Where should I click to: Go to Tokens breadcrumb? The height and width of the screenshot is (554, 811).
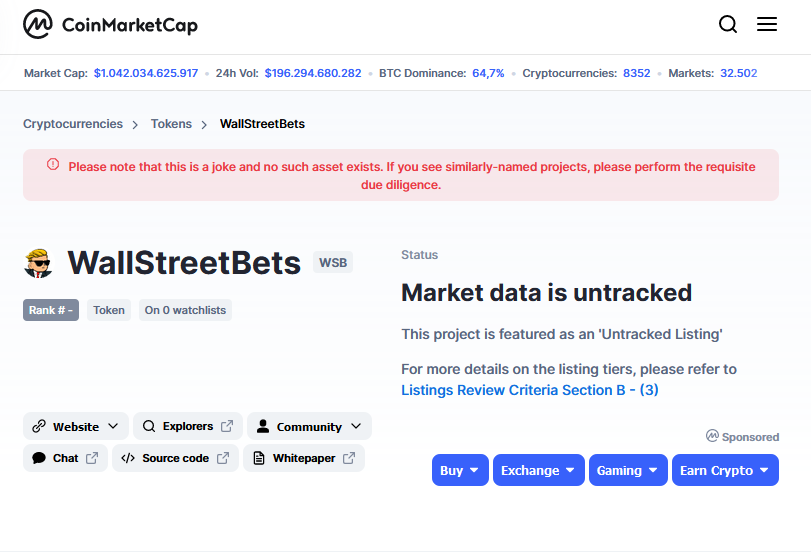tap(171, 124)
